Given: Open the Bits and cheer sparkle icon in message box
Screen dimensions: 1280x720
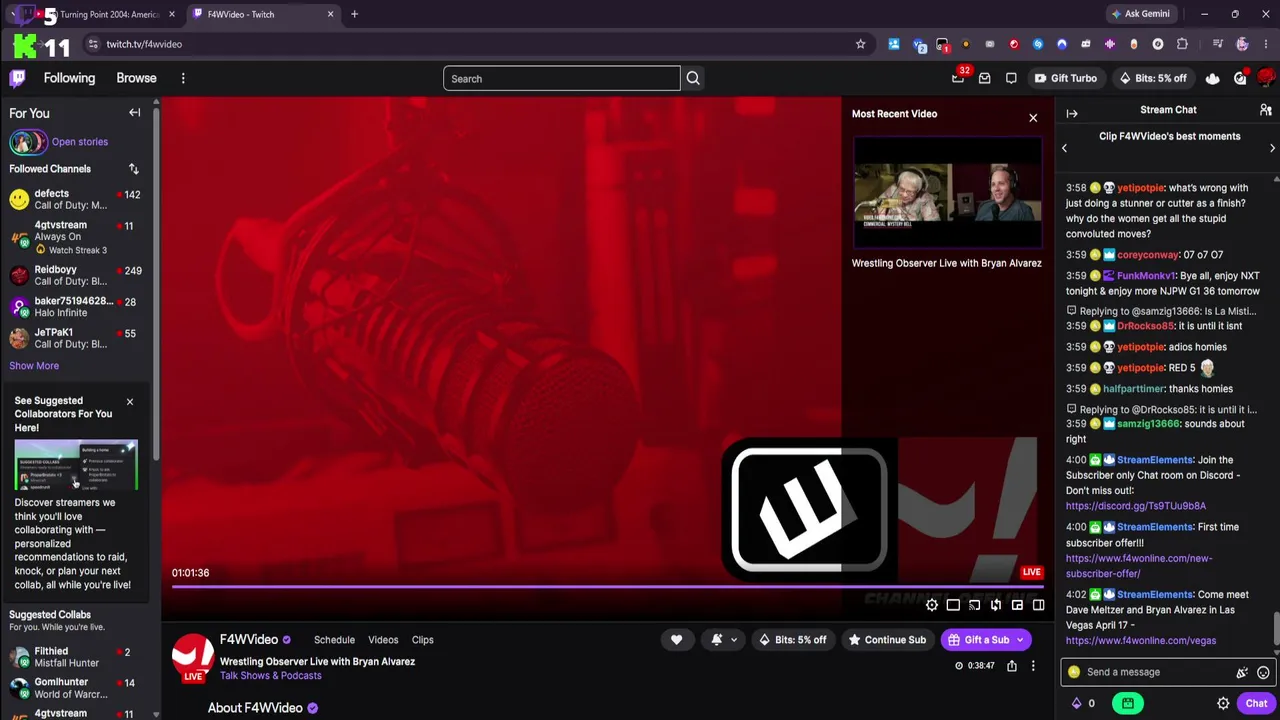Looking at the screenshot, I should [1242, 673].
